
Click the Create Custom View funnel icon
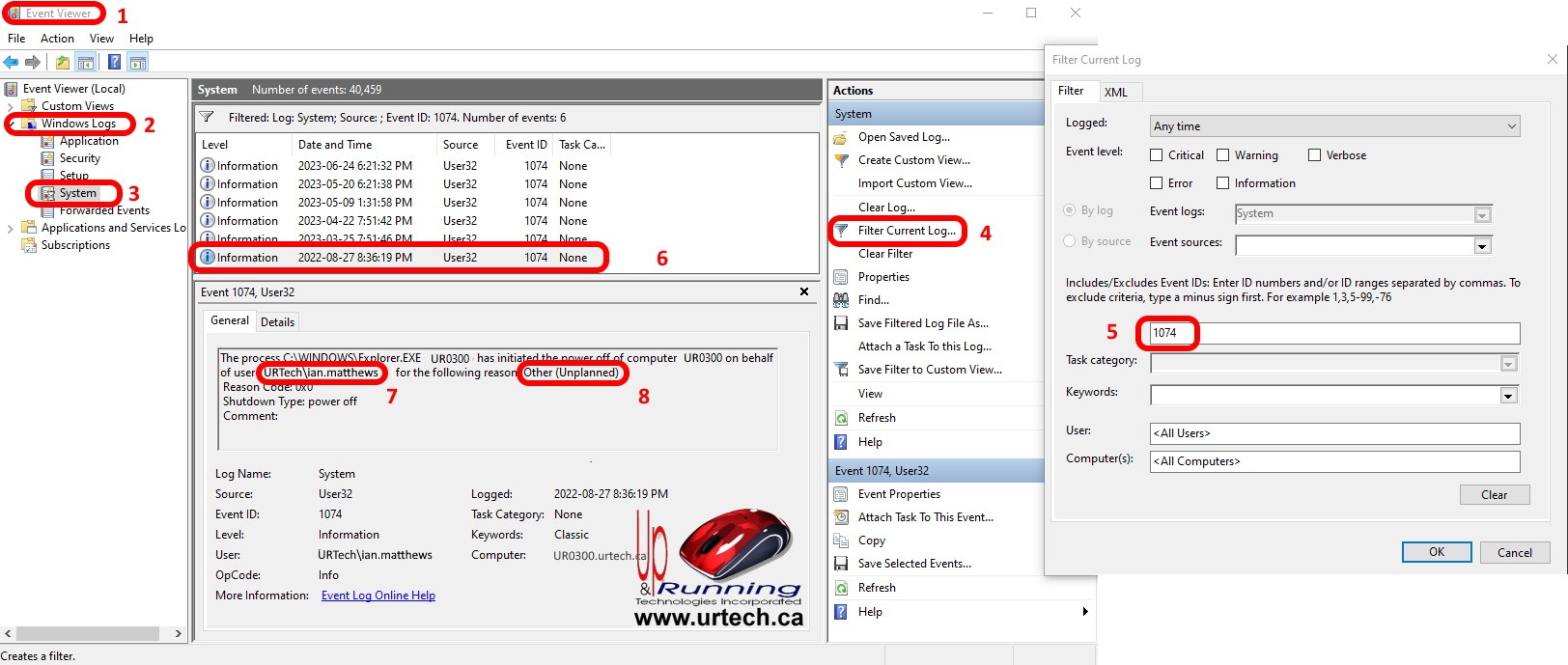tap(841, 160)
